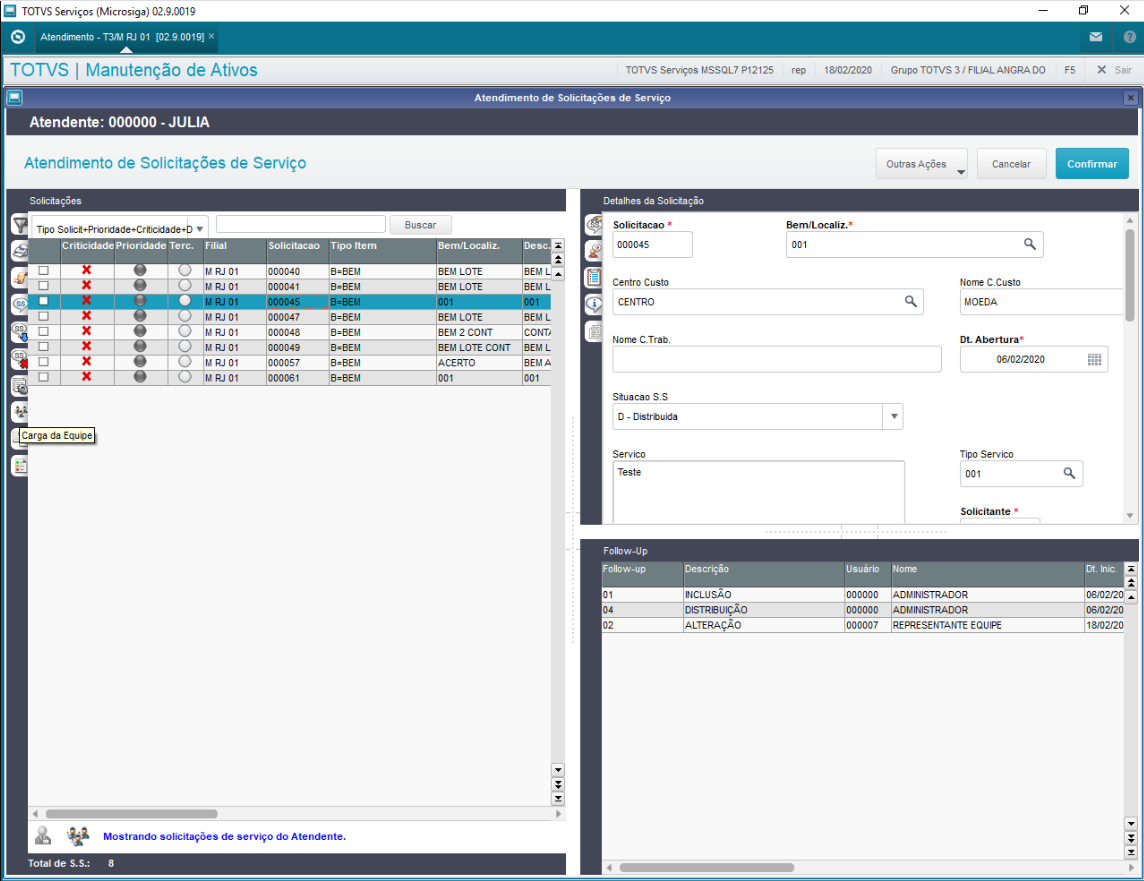Click the Terc. circle for row 000040
1144x881 pixels.
[185, 270]
